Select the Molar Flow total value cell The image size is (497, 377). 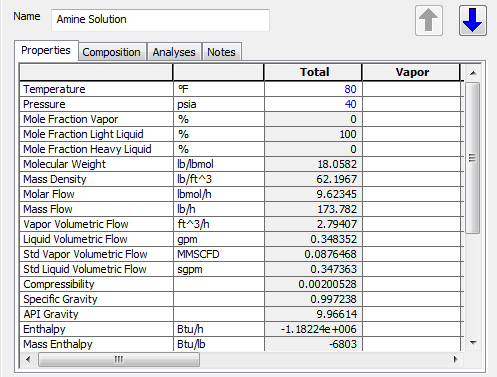[x=313, y=194]
